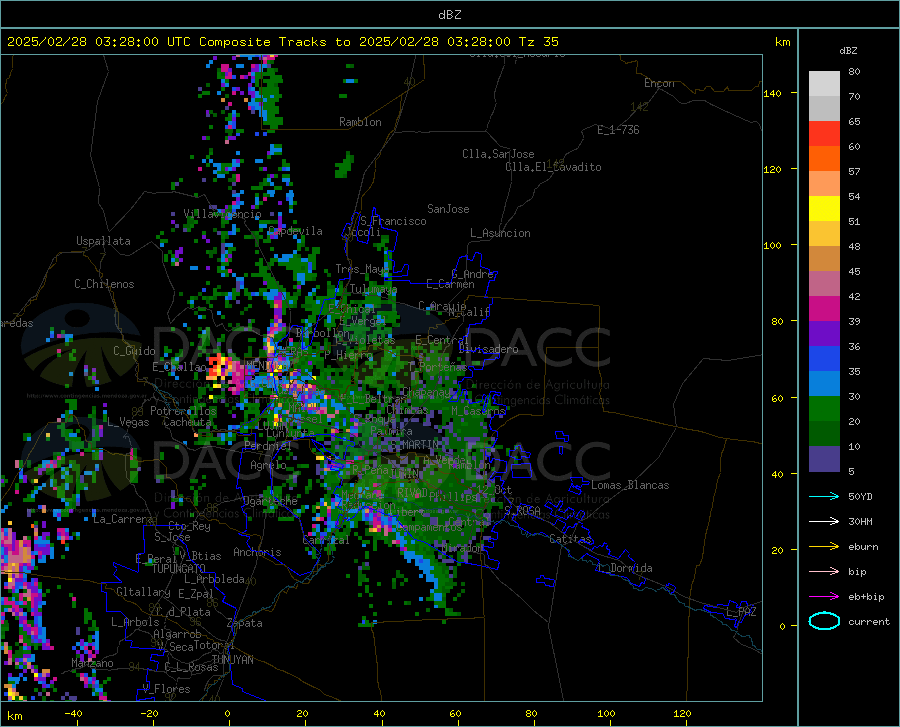Click the C_Guido map label
Screen dimensions: 900x727
point(134,351)
